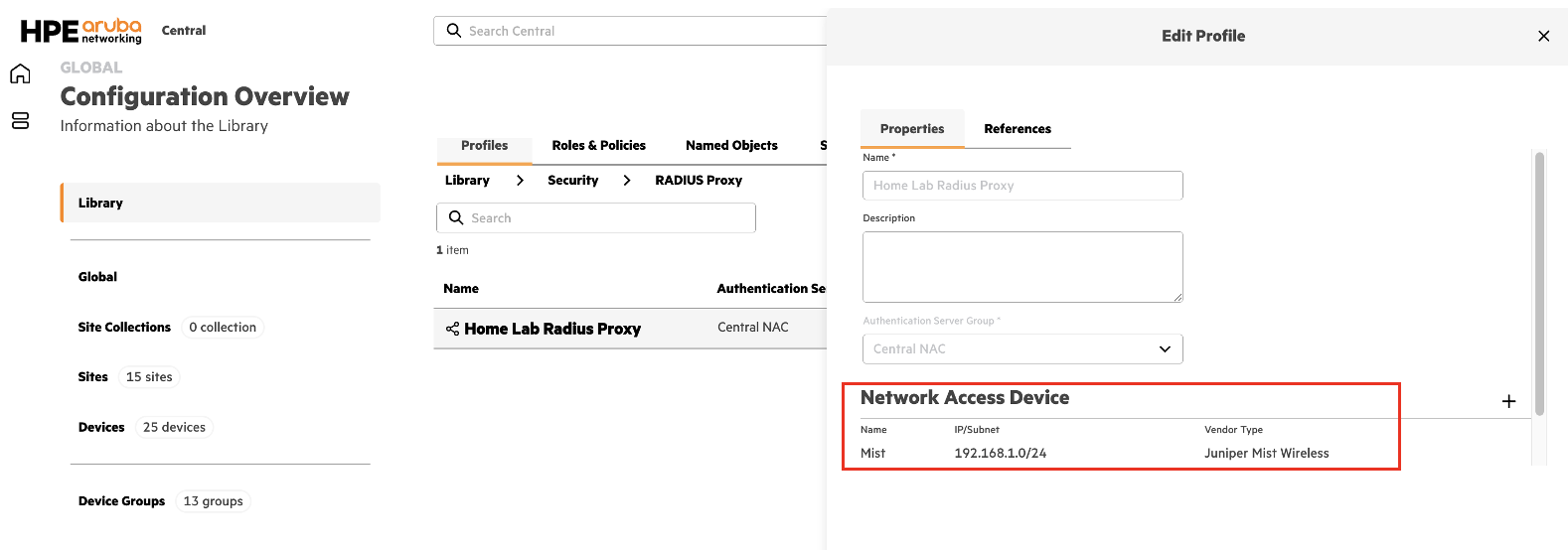Click share icon beside Home Lab Radius Proxy
The height and width of the screenshot is (550, 1568).
pos(452,329)
